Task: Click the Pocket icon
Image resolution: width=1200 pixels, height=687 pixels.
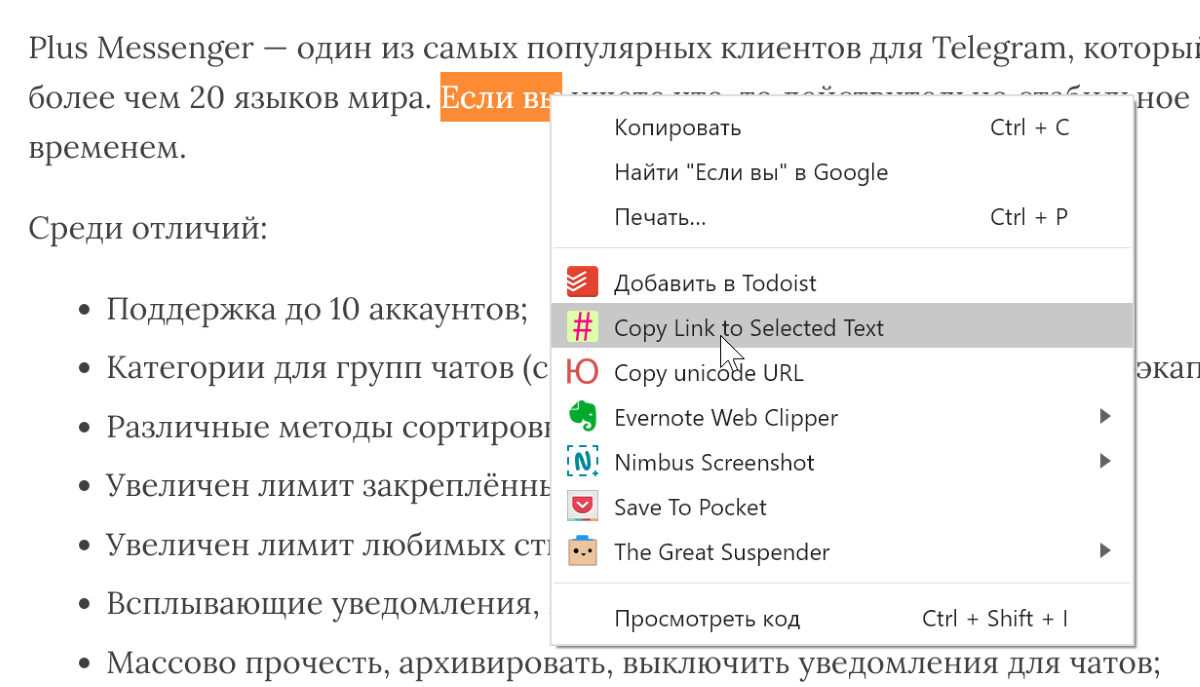Action: point(582,507)
